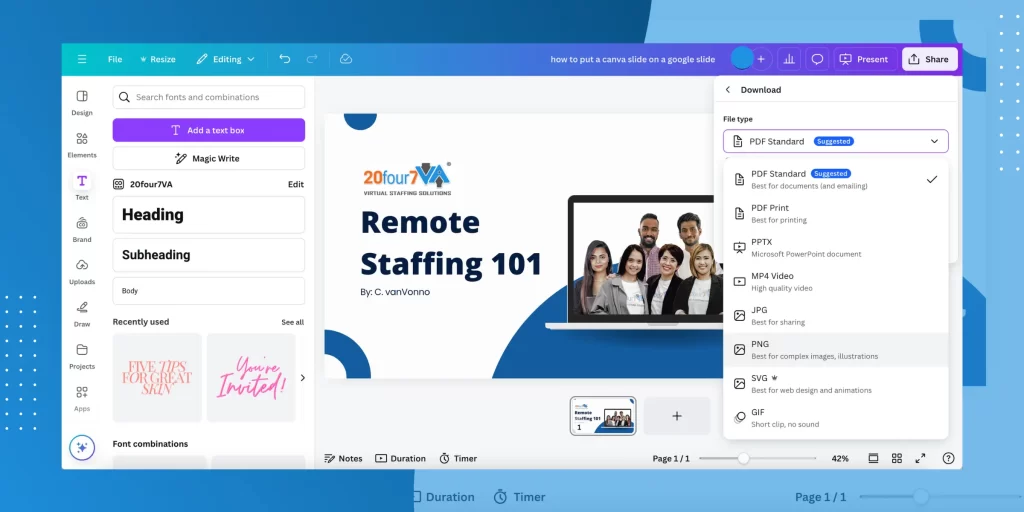The width and height of the screenshot is (1024, 512).
Task: Open the comments speech bubble icon
Action: click(817, 59)
